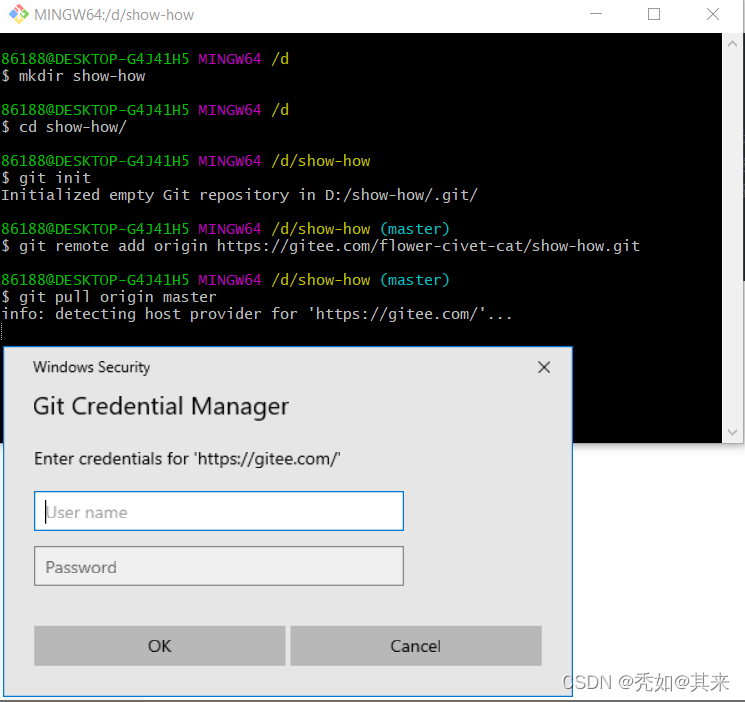The width and height of the screenshot is (745, 702).
Task: Maximize the MINGW64 terminal window
Action: (x=654, y=14)
